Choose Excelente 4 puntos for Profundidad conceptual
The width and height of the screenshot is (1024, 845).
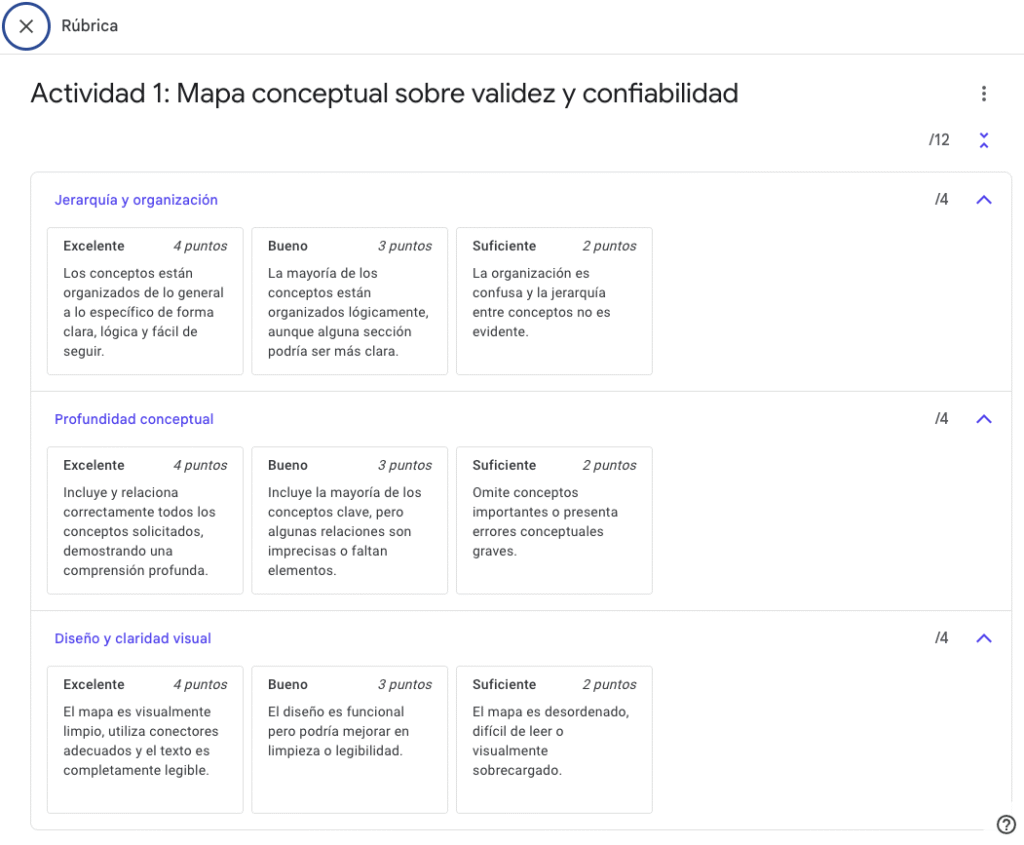pyautogui.click(x=145, y=520)
